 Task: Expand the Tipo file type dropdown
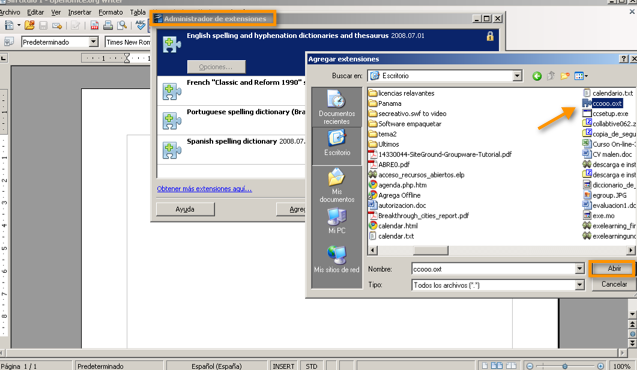point(580,285)
